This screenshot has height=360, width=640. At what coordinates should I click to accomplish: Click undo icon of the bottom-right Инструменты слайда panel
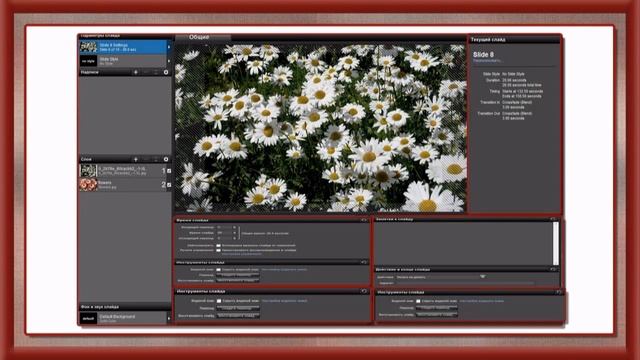coord(558,292)
